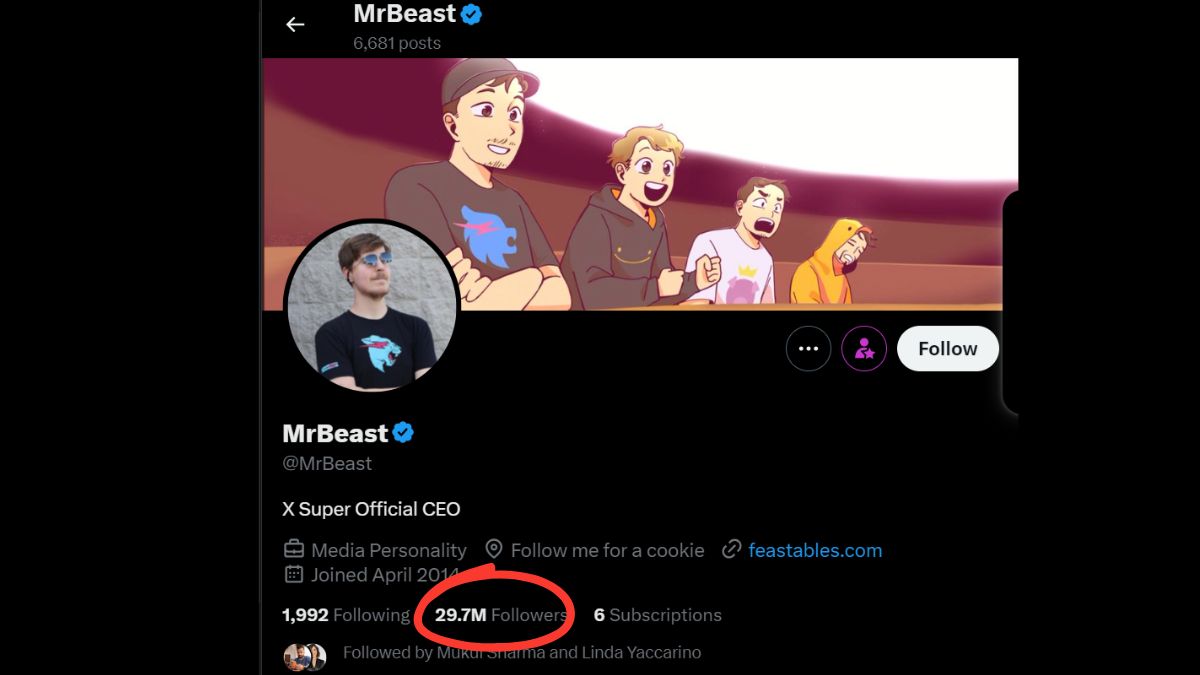Click the link chain icon
The image size is (1200, 675).
(732, 550)
